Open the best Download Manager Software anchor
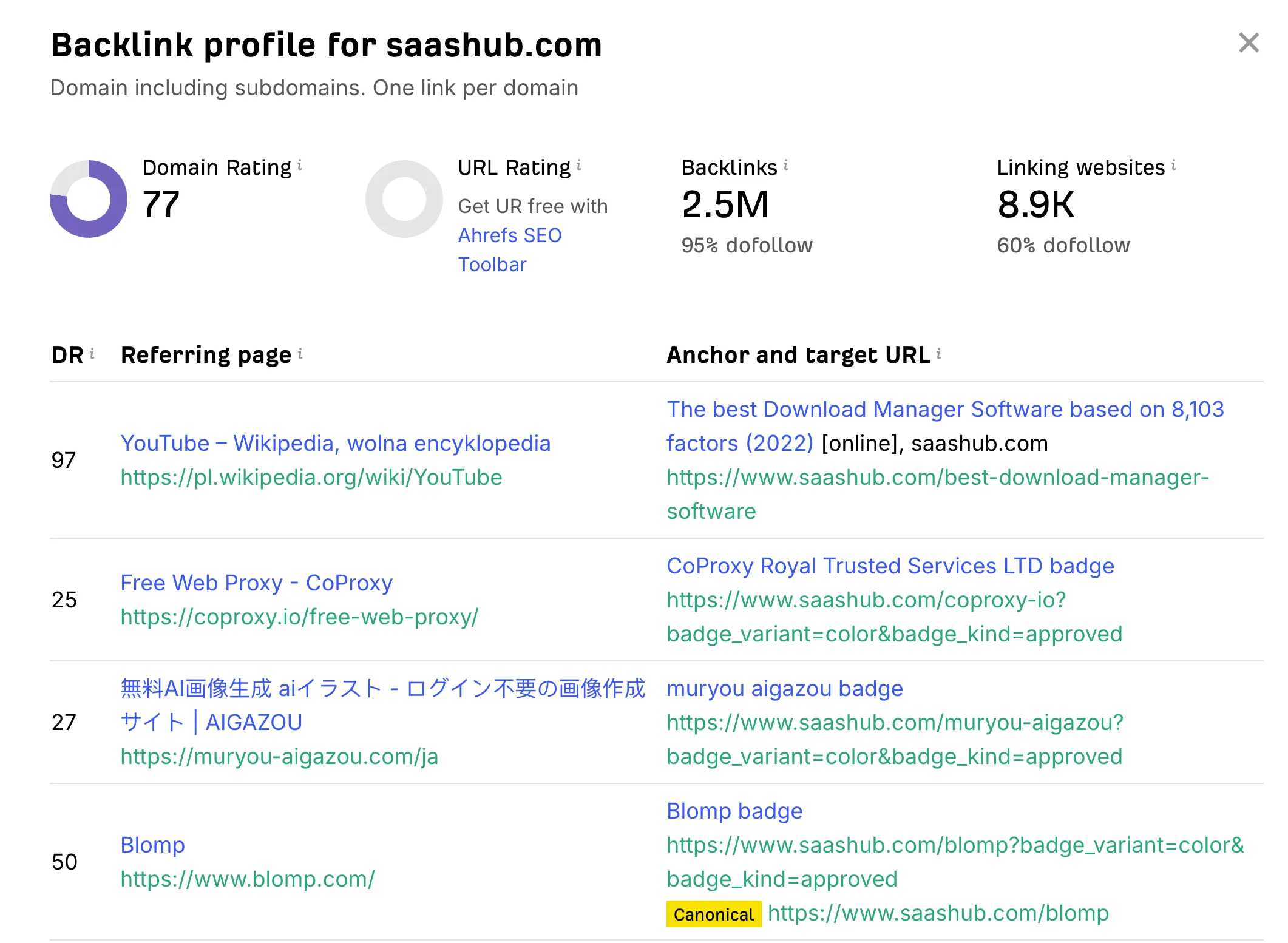This screenshot has height=943, width=1288. click(944, 410)
